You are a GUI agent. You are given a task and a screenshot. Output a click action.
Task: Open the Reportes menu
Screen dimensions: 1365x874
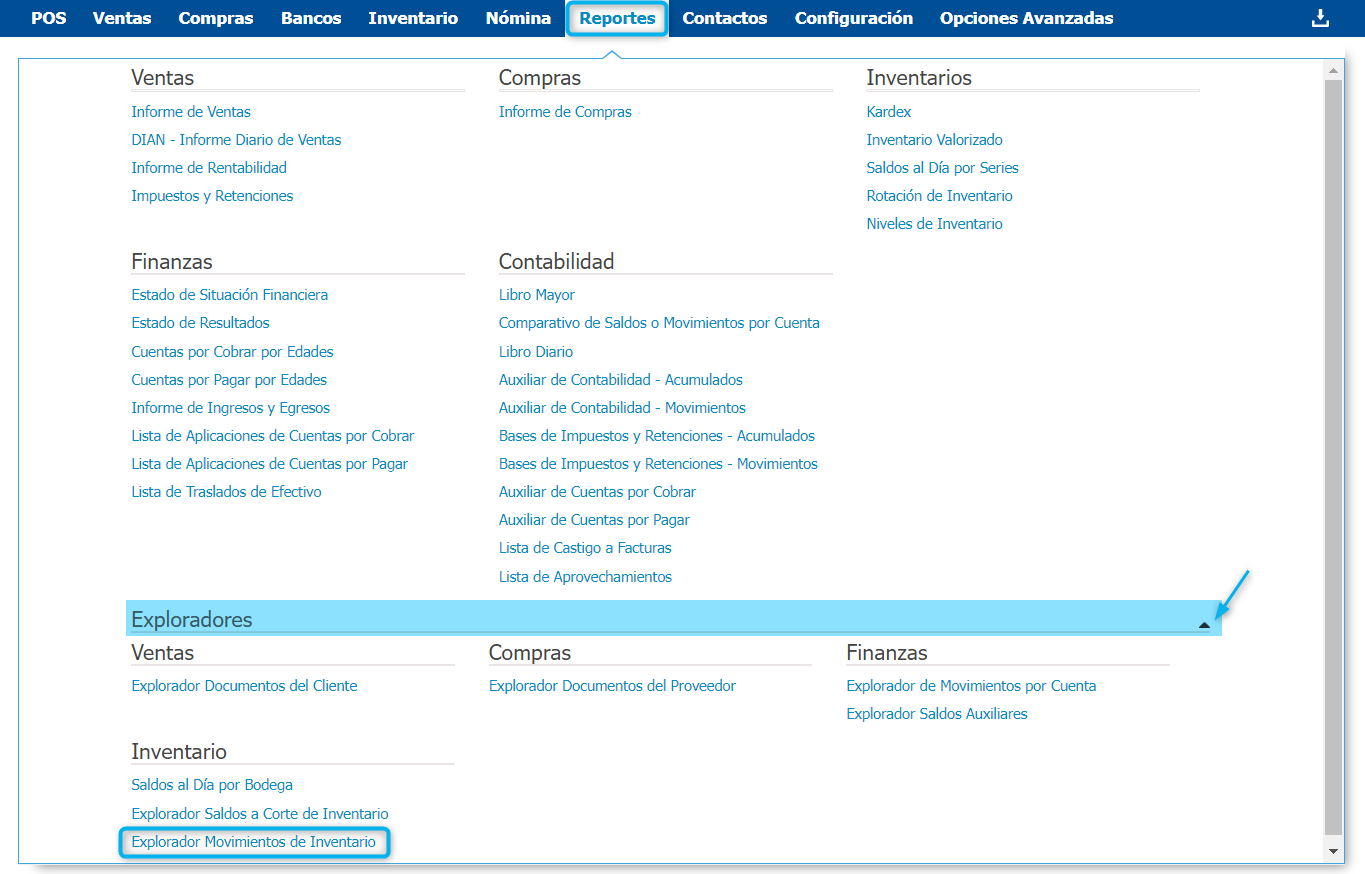click(617, 18)
